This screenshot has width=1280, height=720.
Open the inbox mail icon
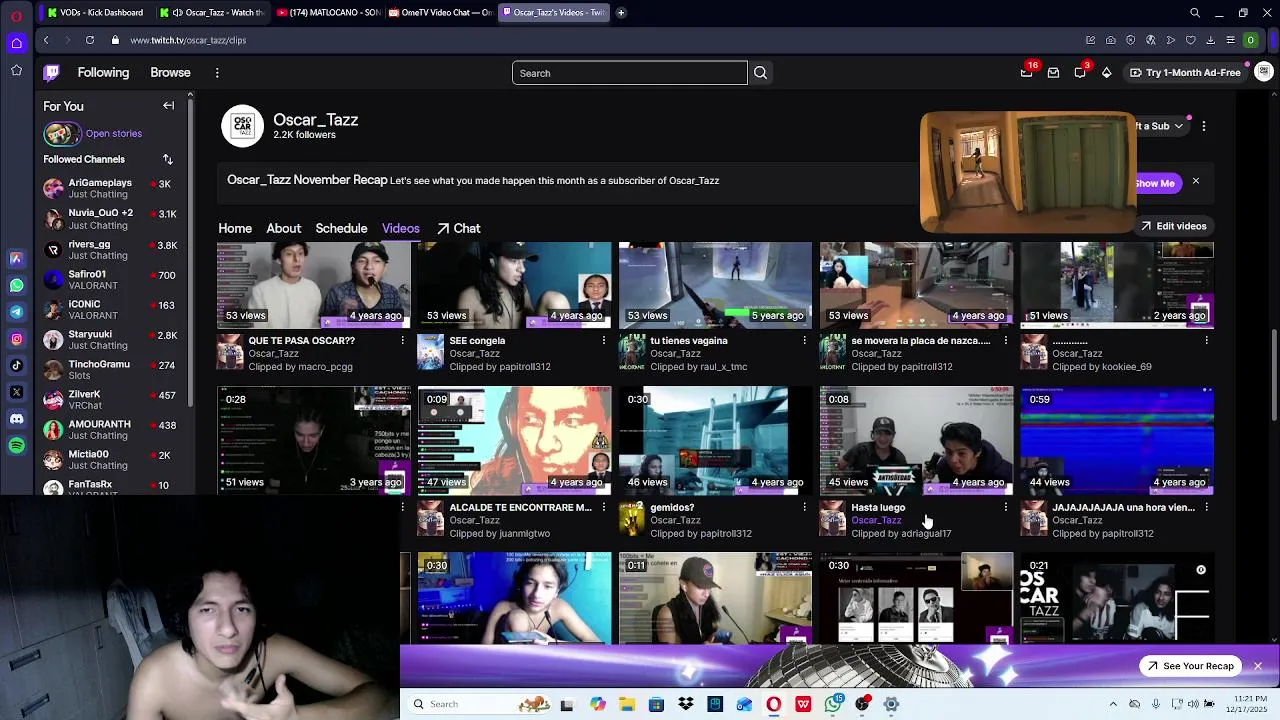pyautogui.click(x=1053, y=72)
